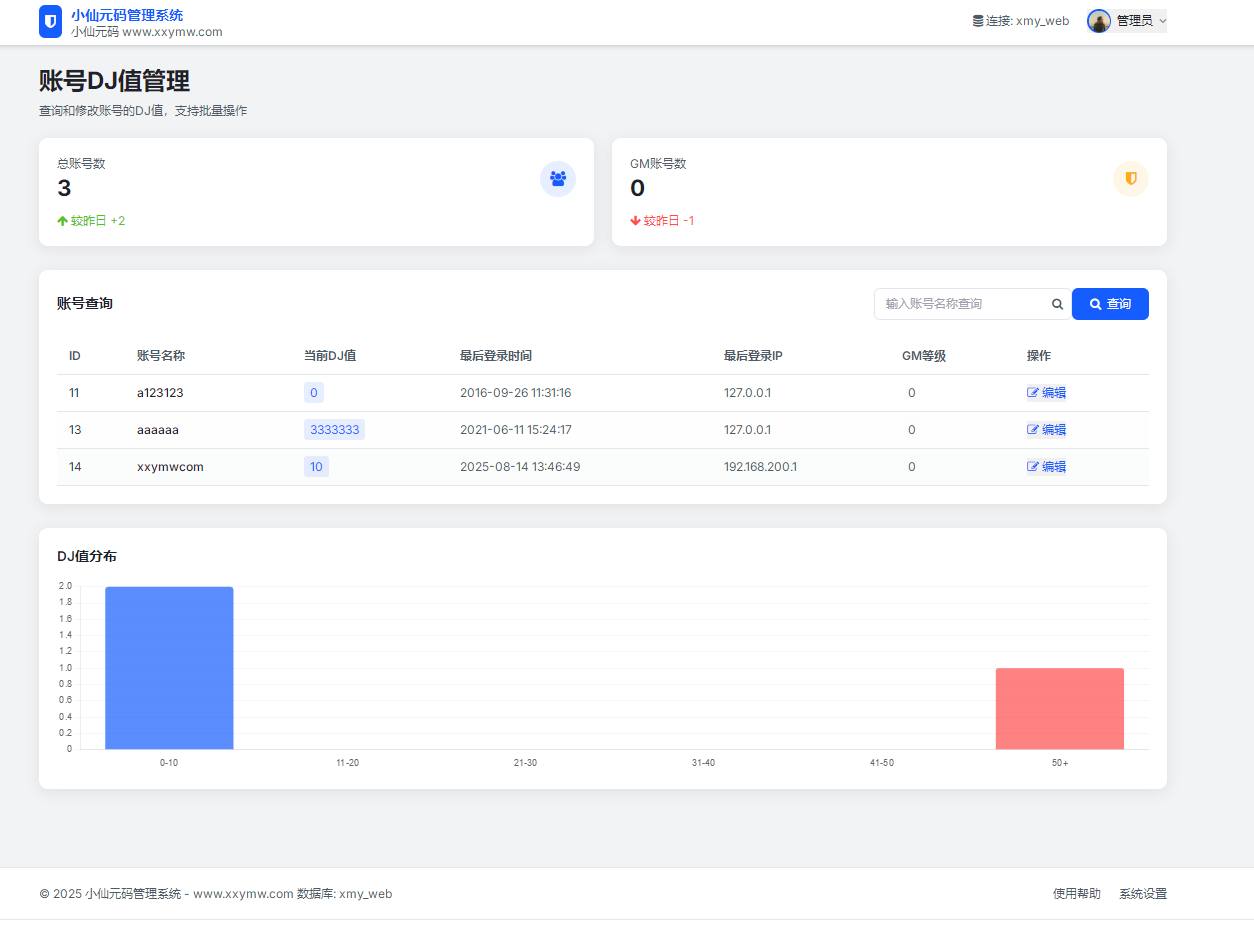Image resolution: width=1254 pixels, height=936 pixels.
Task: Click the GM accounts shield icon
Action: click(1131, 179)
